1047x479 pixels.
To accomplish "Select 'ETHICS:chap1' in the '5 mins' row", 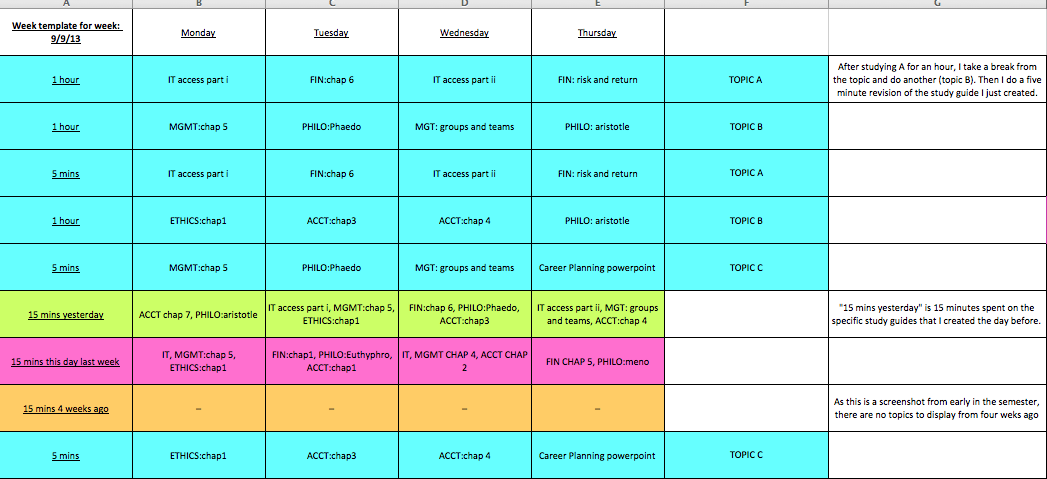I will click(x=198, y=456).
